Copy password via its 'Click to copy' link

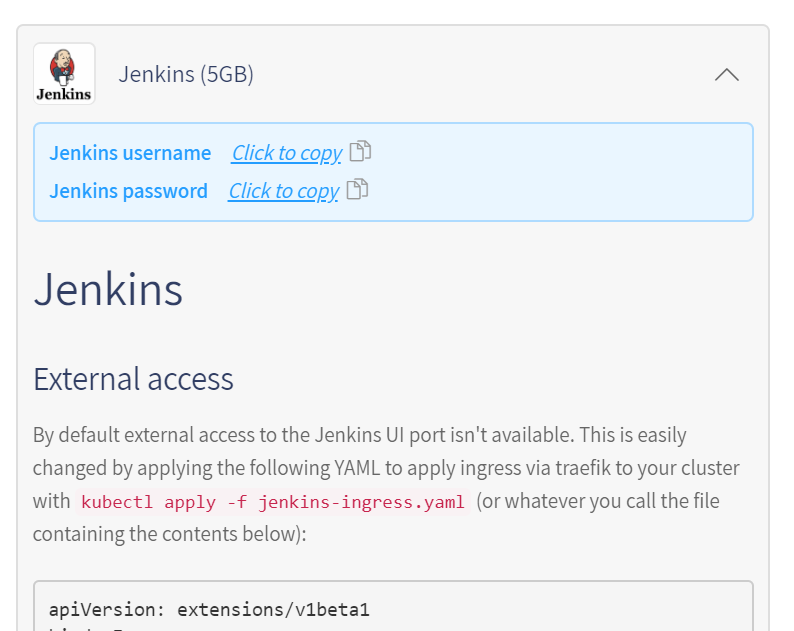(x=283, y=191)
